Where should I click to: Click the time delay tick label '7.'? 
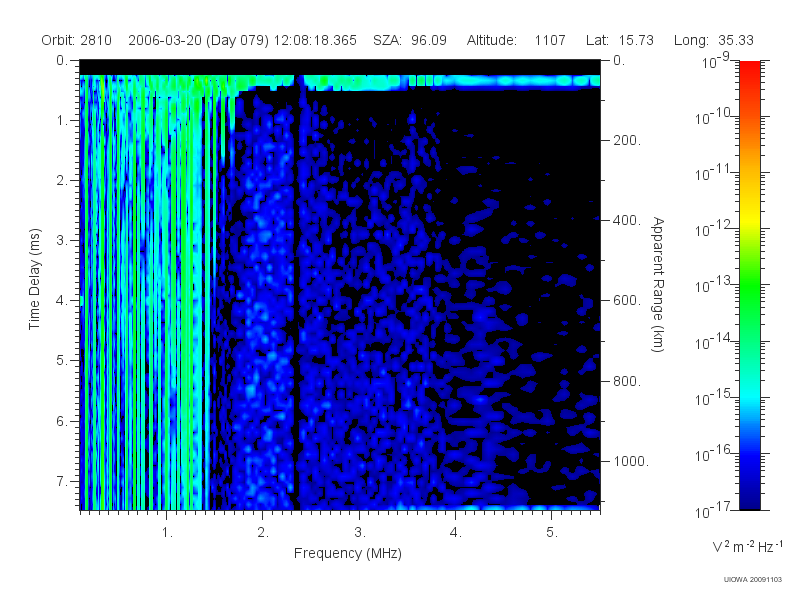62,481
